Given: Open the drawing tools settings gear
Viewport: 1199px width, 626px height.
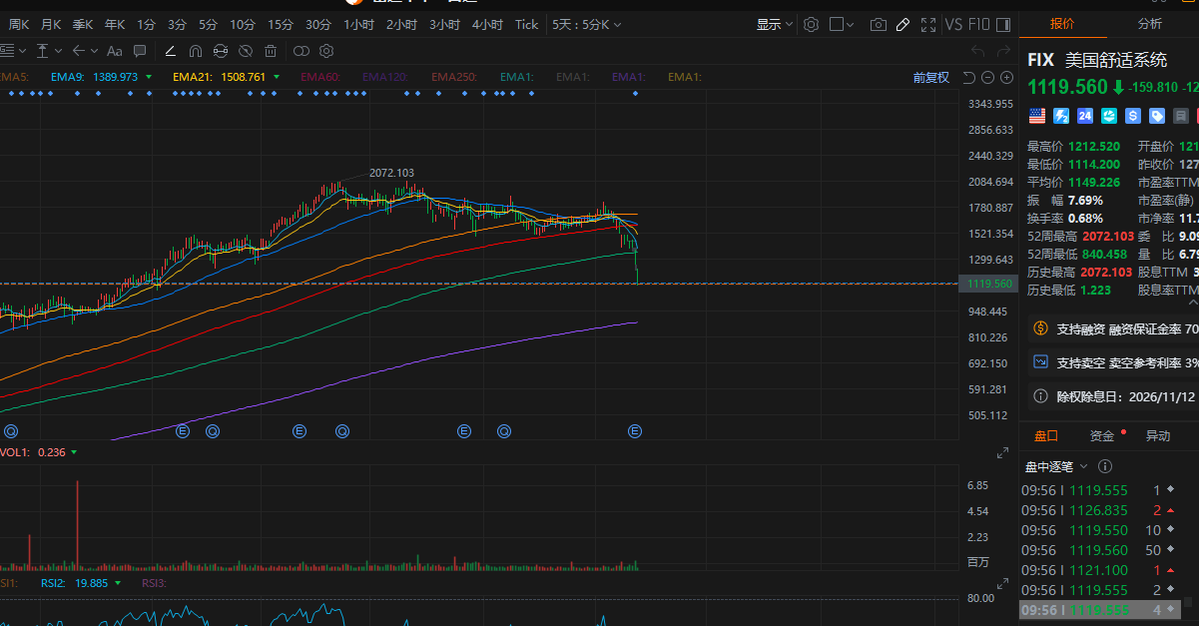Looking at the screenshot, I should [x=327, y=51].
